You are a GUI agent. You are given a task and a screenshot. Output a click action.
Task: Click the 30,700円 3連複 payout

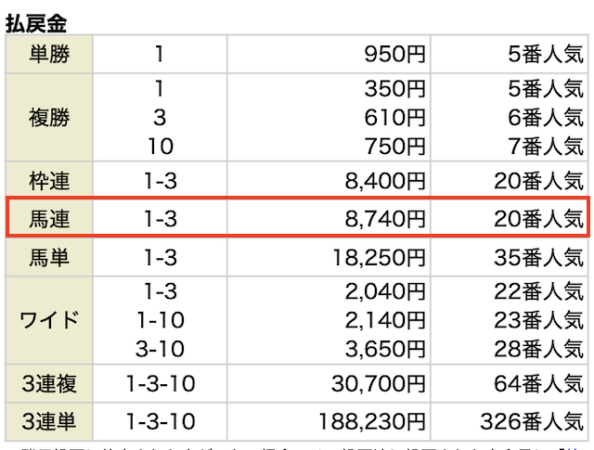(x=378, y=384)
